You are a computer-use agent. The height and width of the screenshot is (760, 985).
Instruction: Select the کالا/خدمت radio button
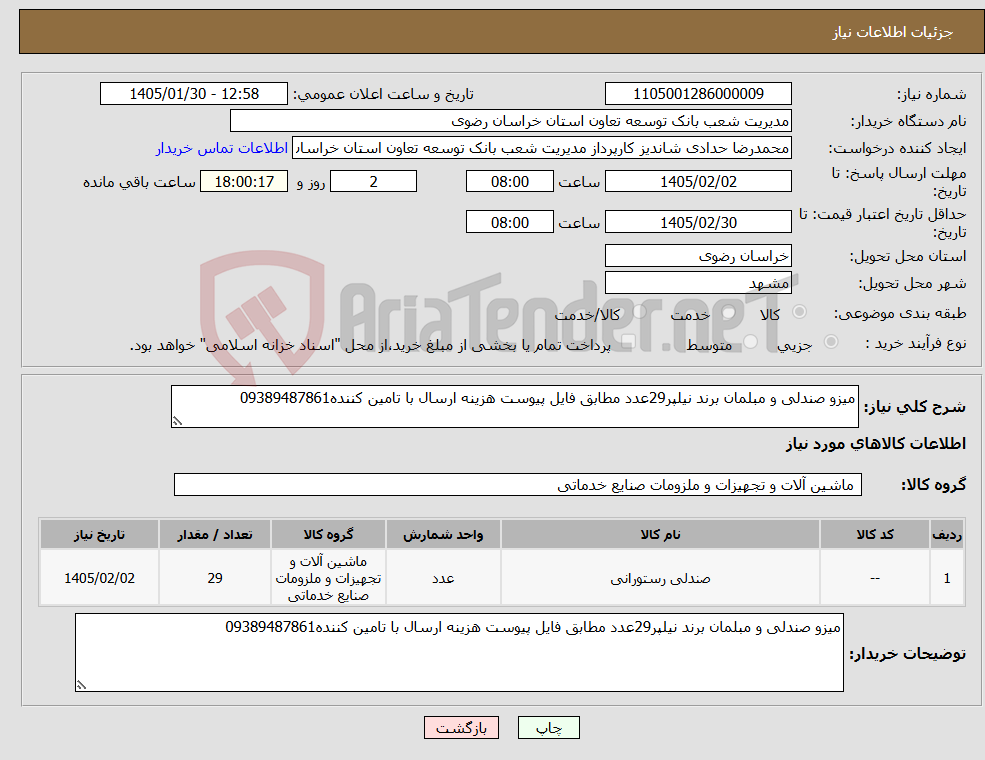pyautogui.click(x=639, y=312)
